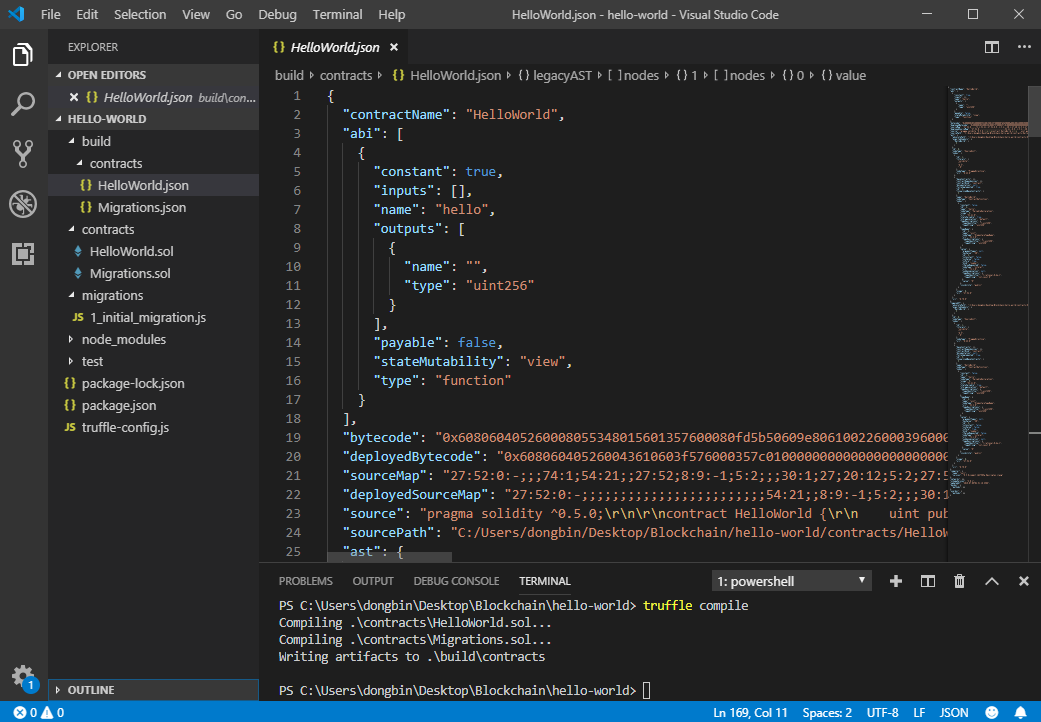Select the HelloWorld.json editor tab
The height and width of the screenshot is (722, 1041).
coord(335,47)
